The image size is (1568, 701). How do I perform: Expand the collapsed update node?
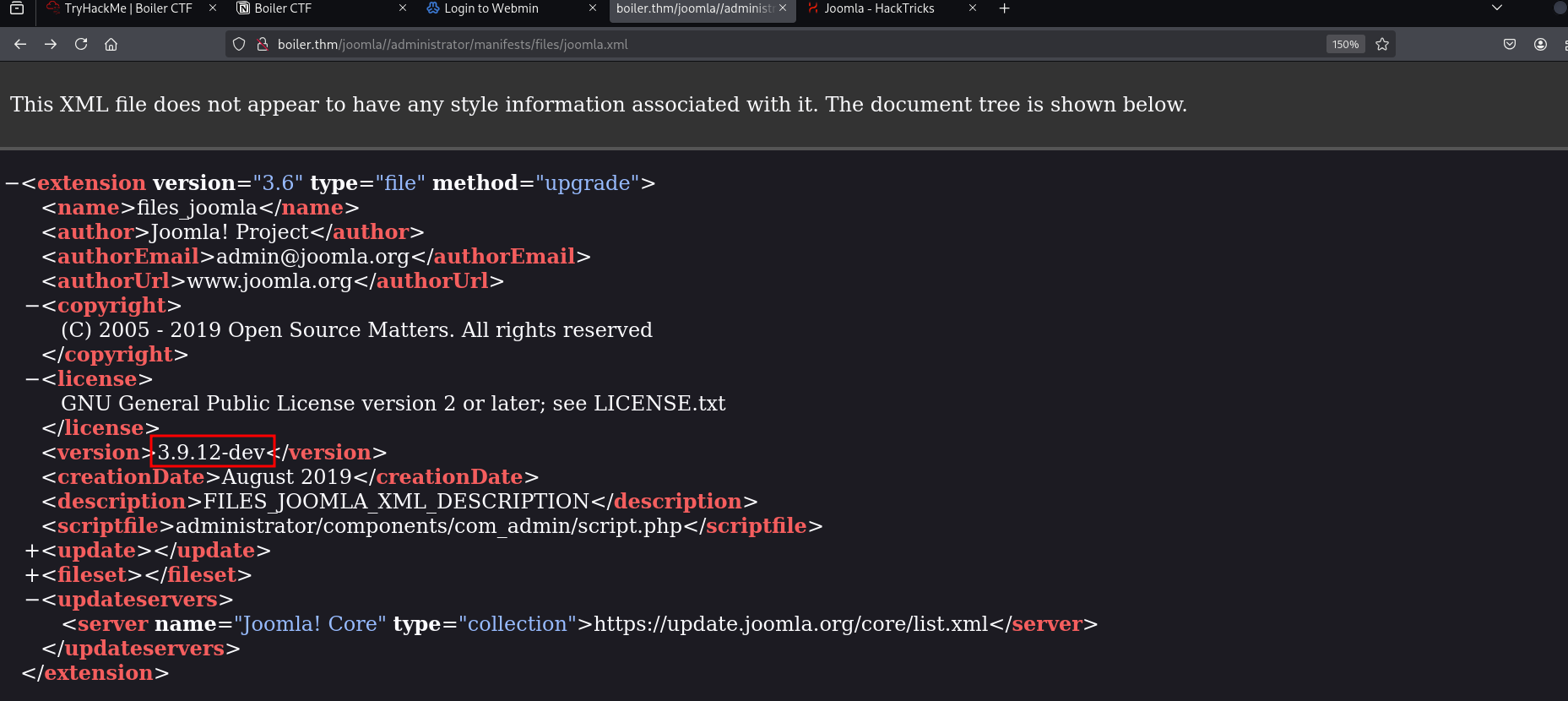tap(32, 551)
